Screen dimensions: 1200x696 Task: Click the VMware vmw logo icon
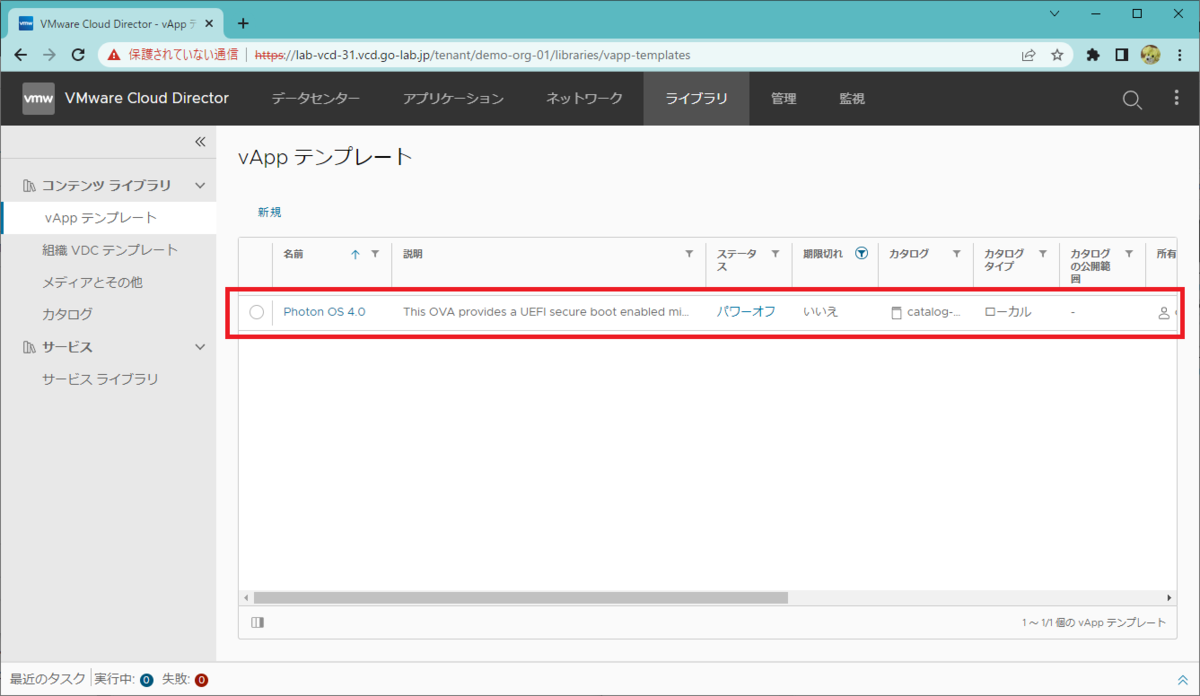tap(39, 98)
